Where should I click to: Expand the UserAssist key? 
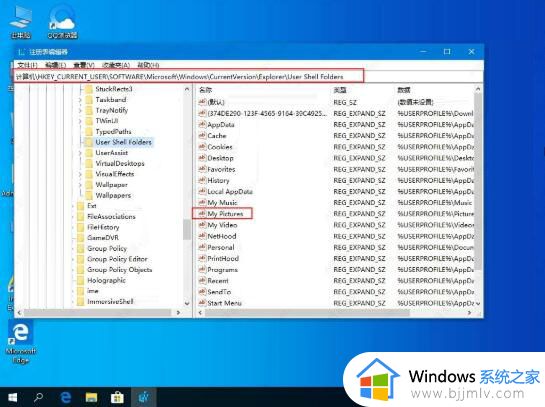coord(80,153)
